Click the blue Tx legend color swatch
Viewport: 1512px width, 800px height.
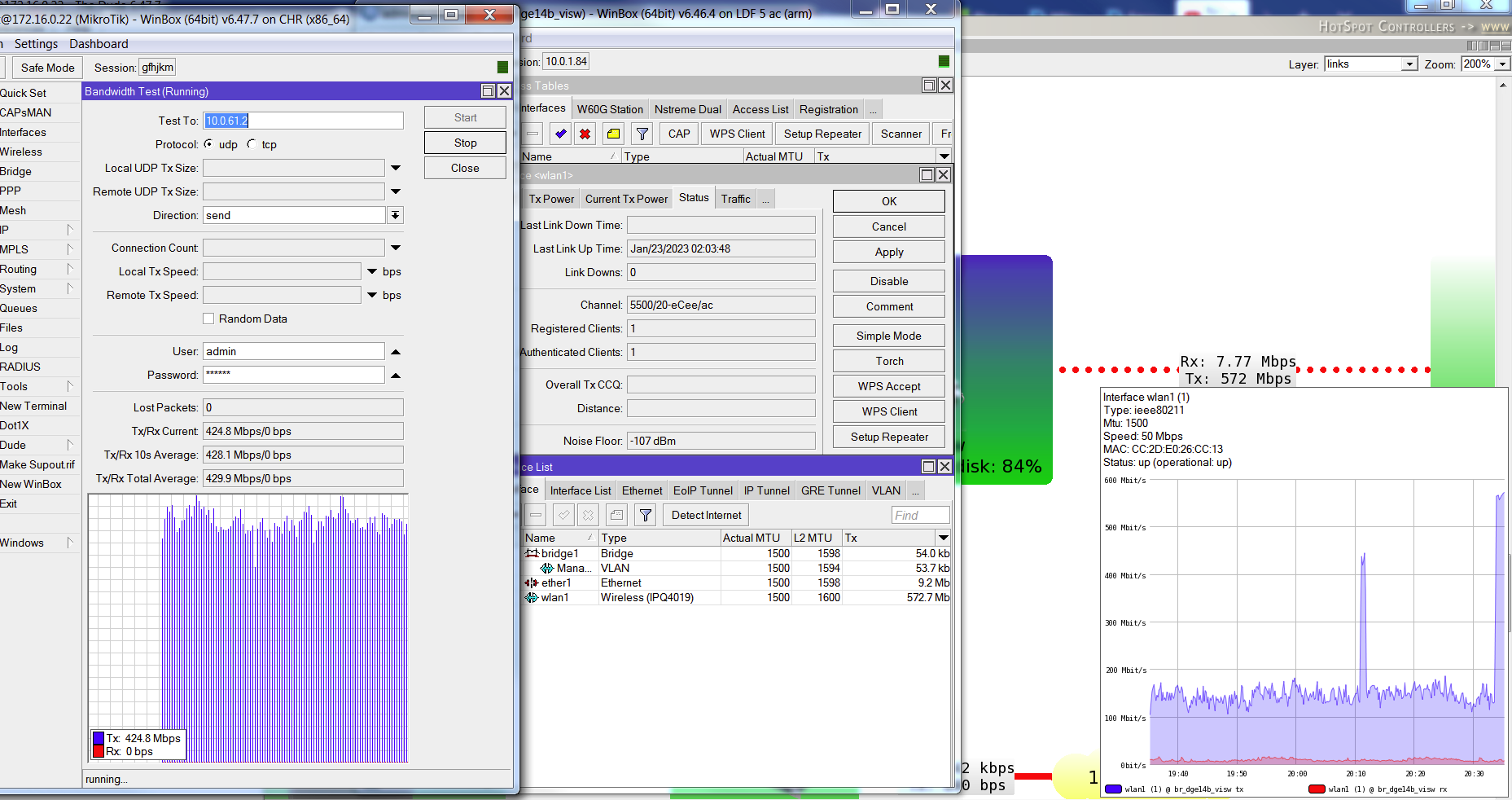click(99, 738)
